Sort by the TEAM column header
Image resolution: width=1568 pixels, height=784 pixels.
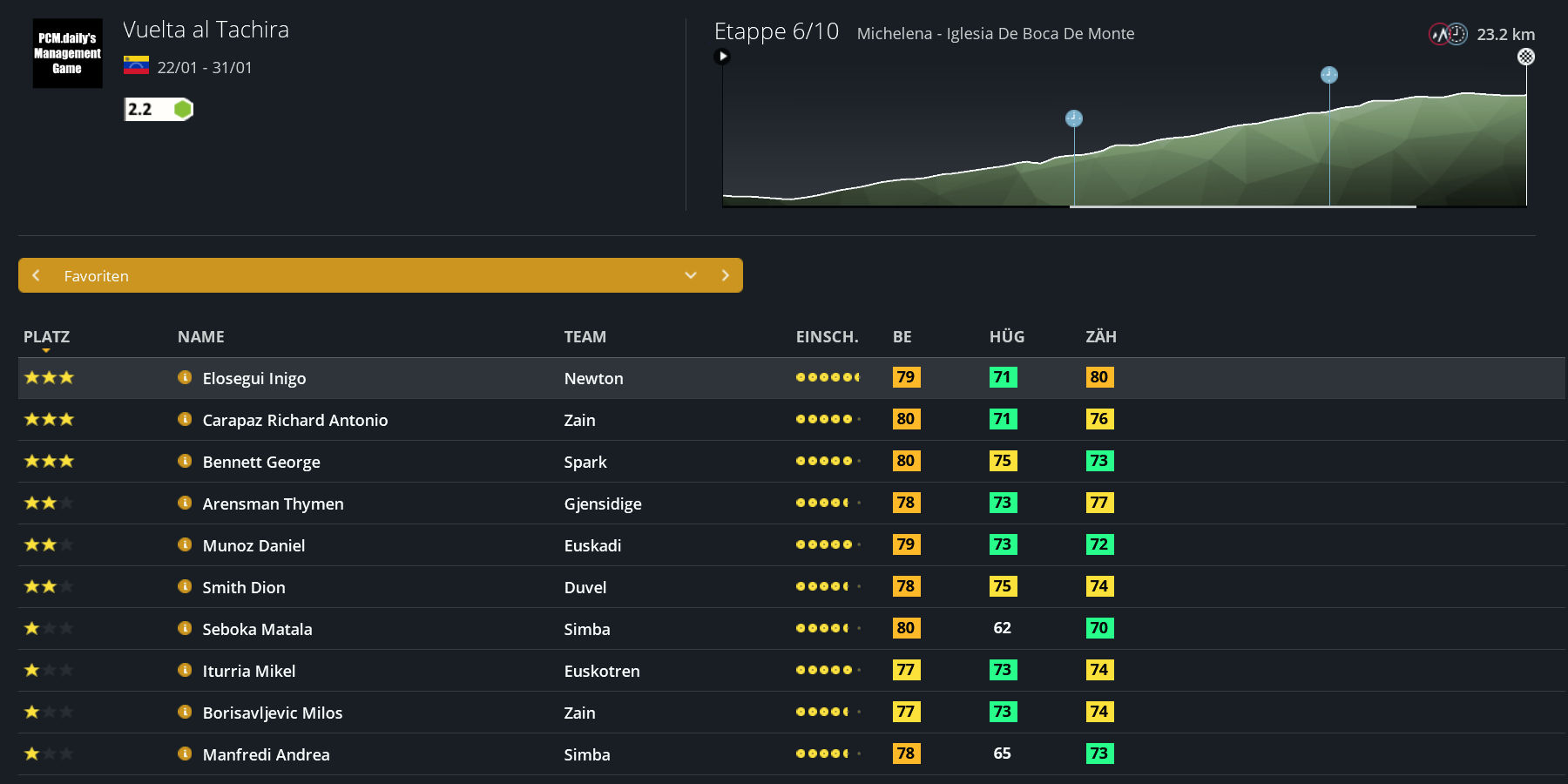tap(585, 337)
